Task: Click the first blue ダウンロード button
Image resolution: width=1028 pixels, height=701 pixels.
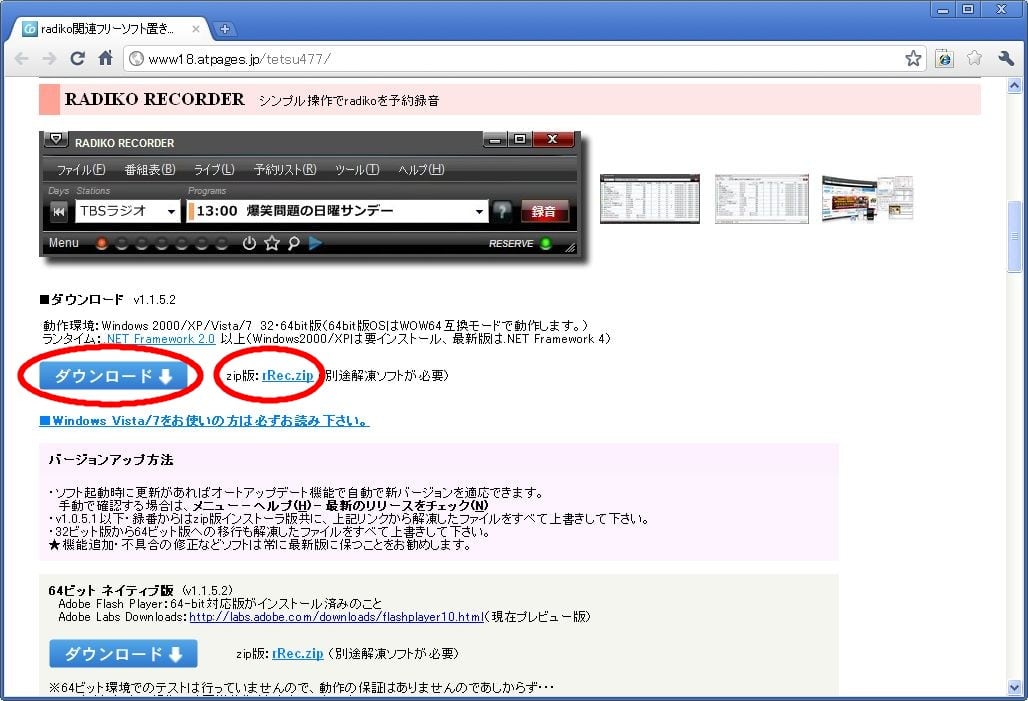Action: (x=112, y=376)
